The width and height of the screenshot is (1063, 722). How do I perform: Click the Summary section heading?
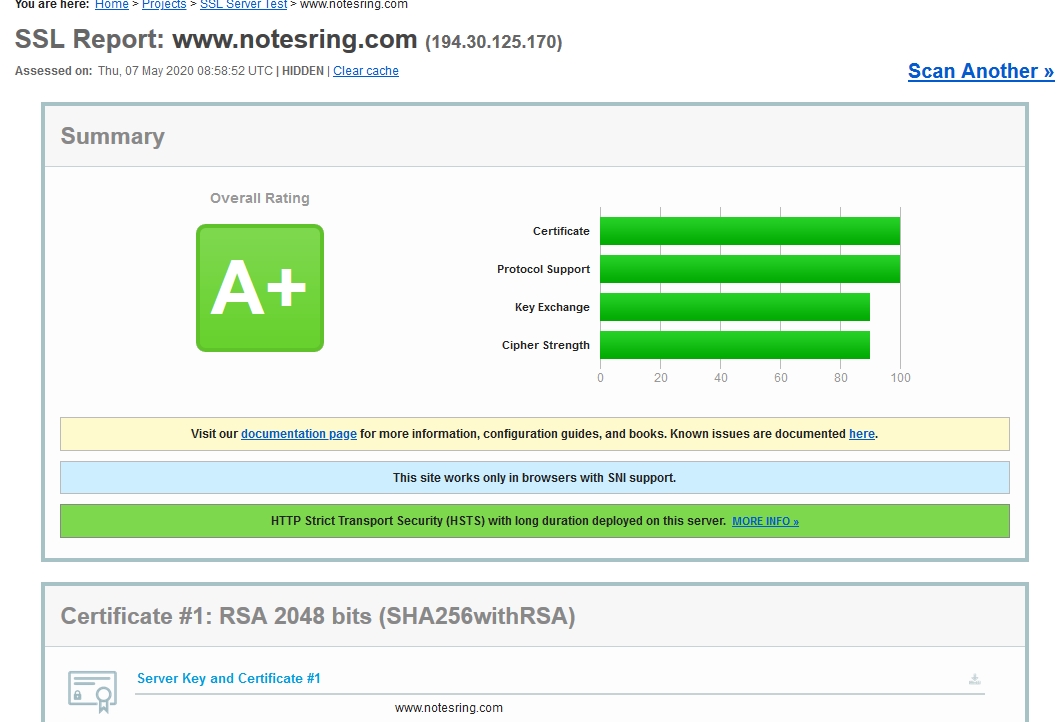click(113, 136)
